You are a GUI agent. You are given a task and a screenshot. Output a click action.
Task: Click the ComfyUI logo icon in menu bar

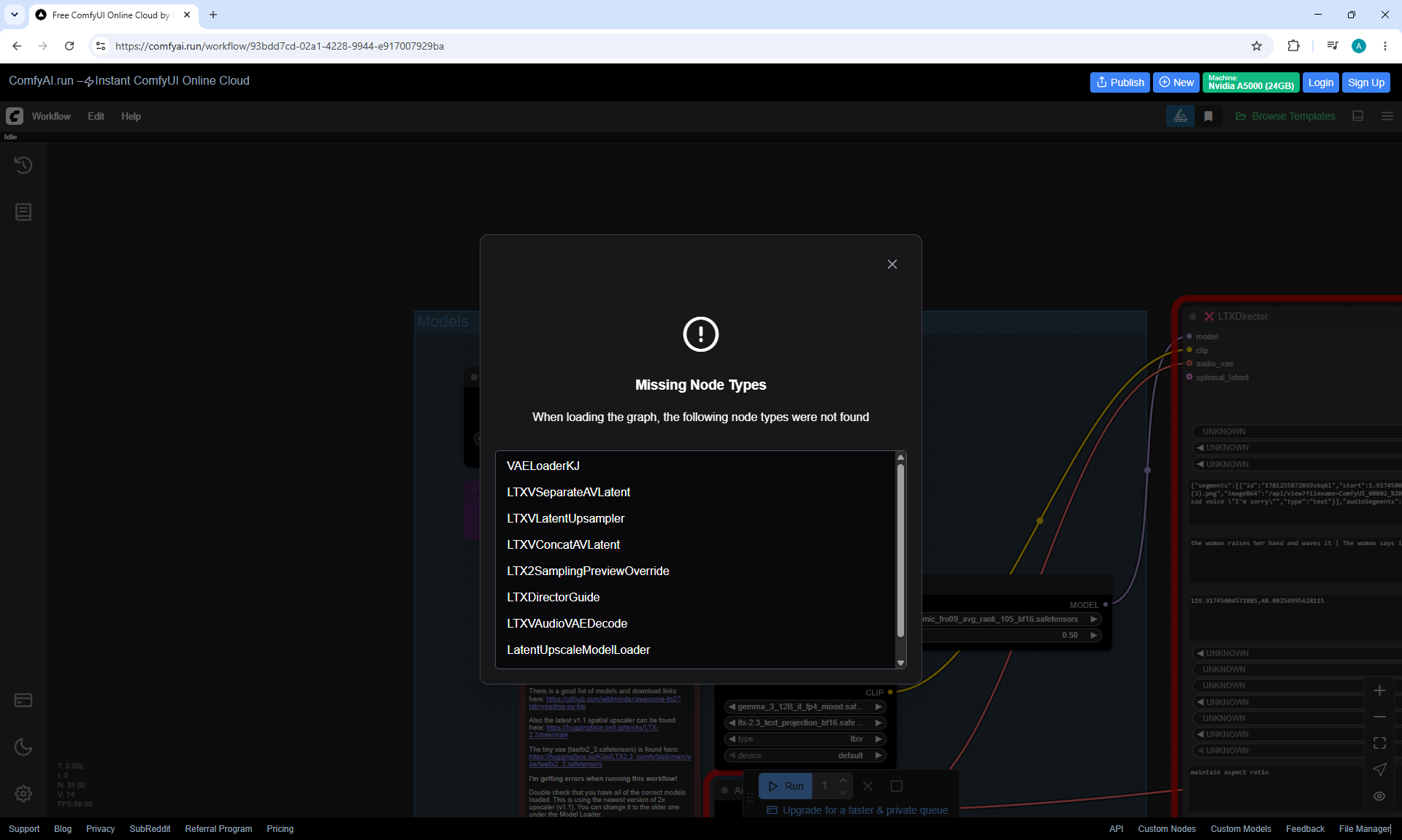[x=15, y=116]
